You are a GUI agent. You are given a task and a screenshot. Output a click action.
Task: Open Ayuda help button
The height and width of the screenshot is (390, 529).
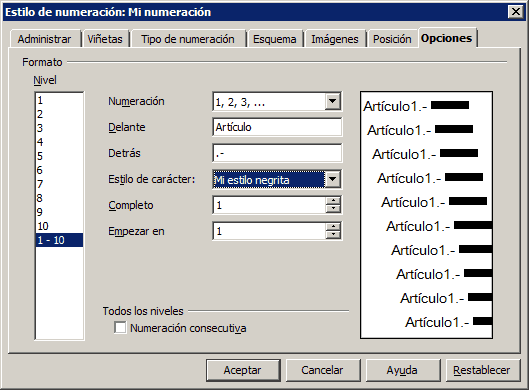pos(402,370)
